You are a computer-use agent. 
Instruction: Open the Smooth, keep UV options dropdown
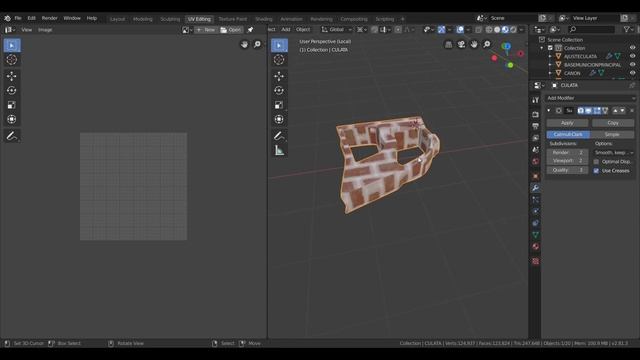[614, 153]
